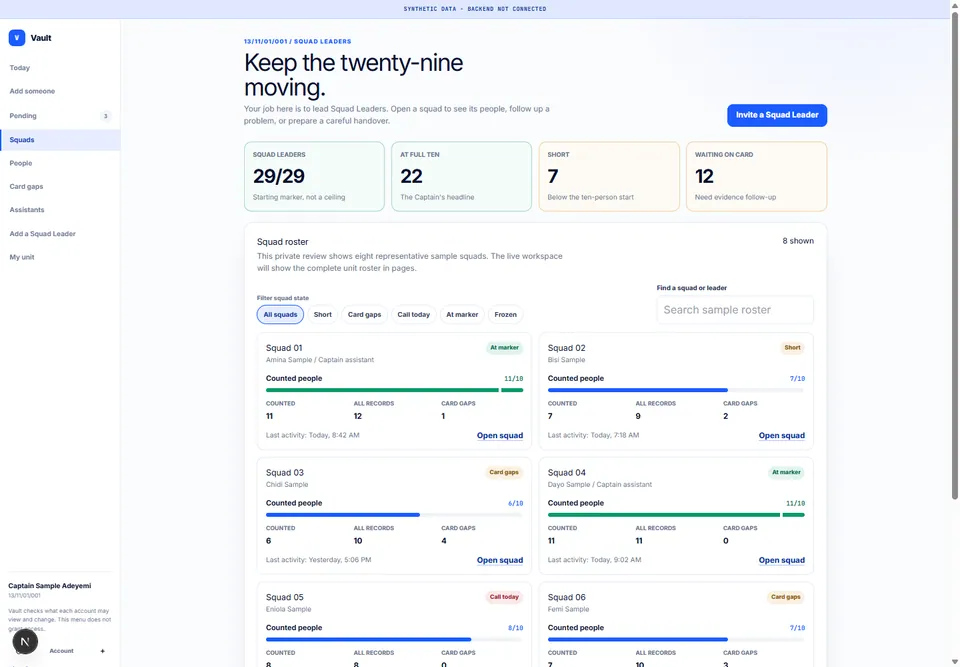Filter roster by Short squads
This screenshot has height=667, width=960.
click(x=323, y=314)
